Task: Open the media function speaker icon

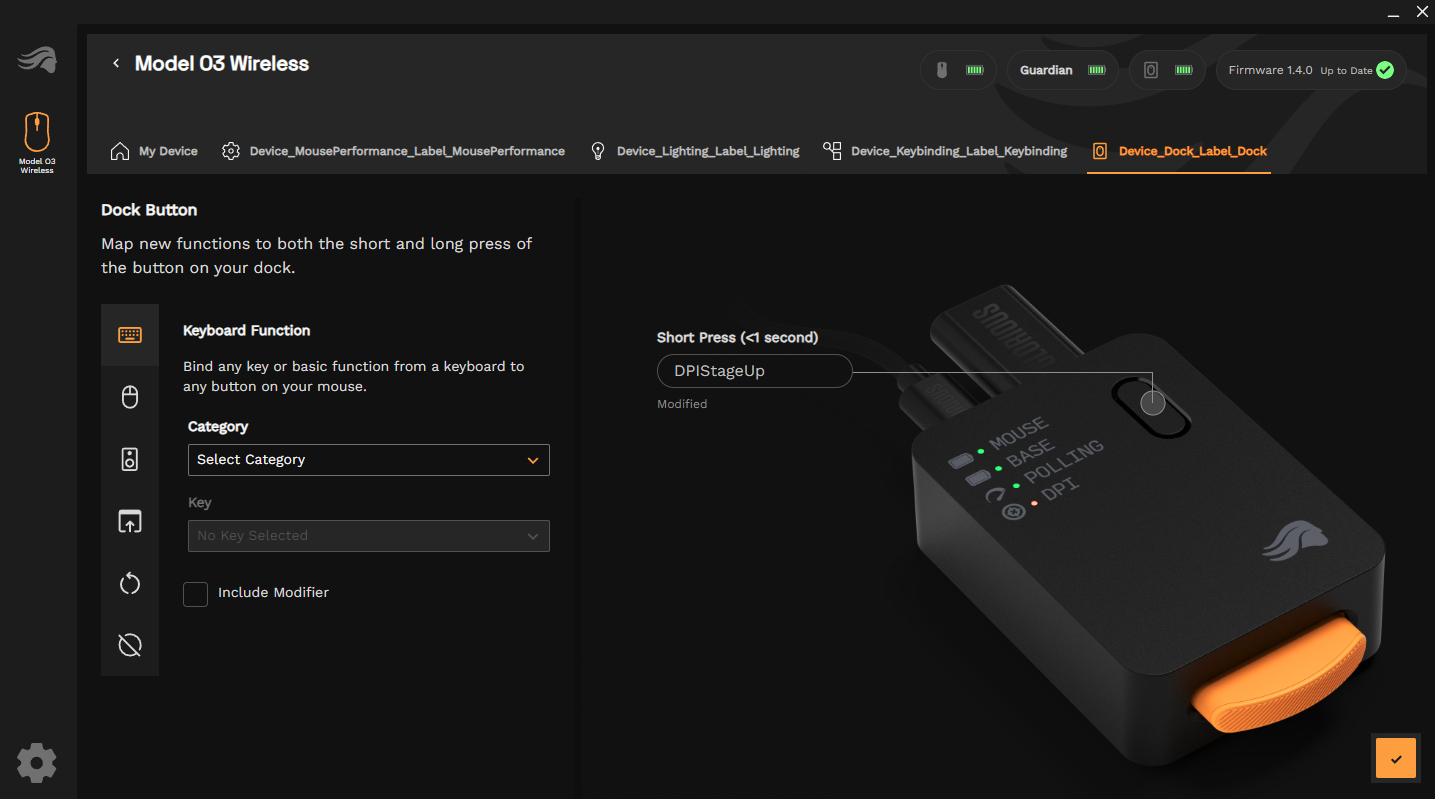Action: [130, 460]
